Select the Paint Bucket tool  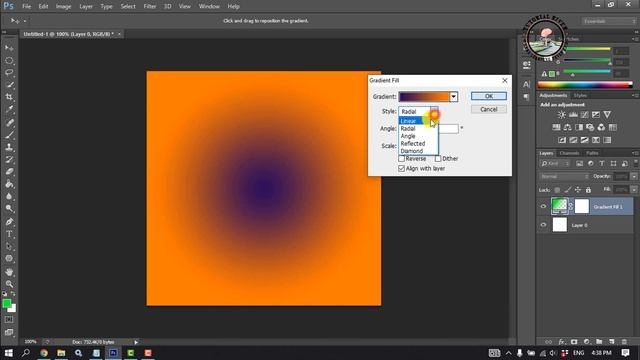point(9,184)
